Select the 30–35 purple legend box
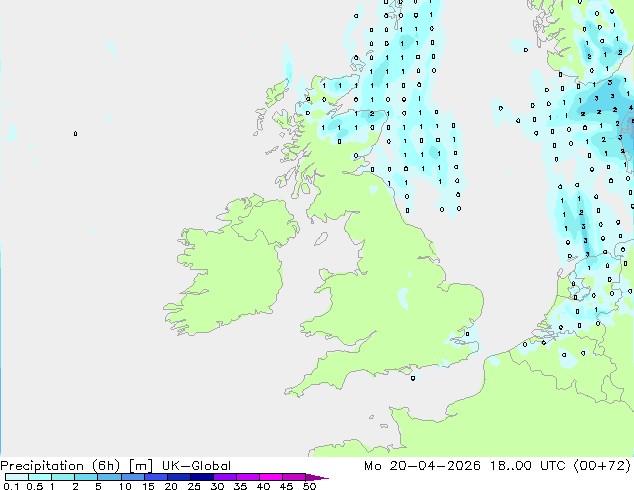Viewport: 634px width, 490px height. pyautogui.click(x=225, y=477)
